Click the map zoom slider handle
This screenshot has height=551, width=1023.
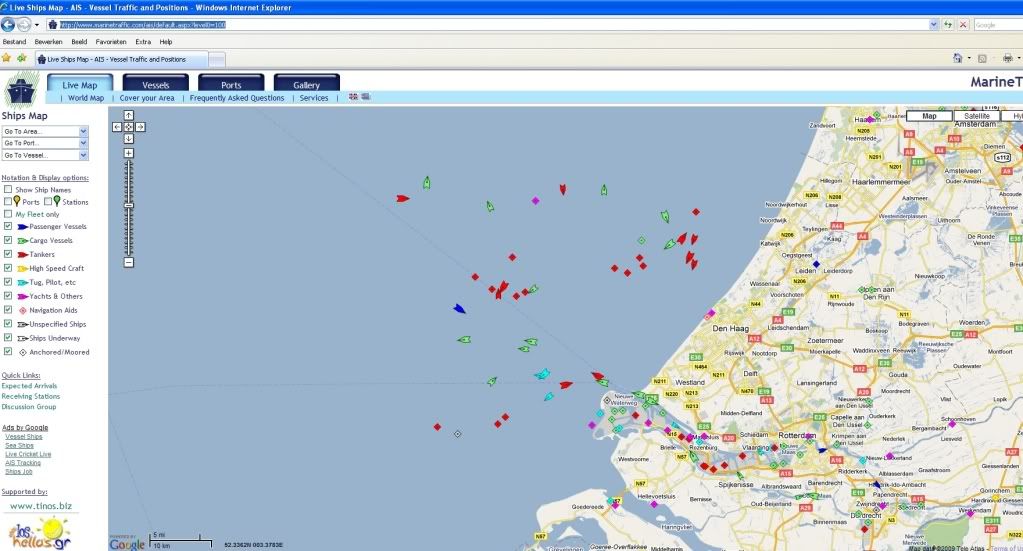tap(129, 205)
